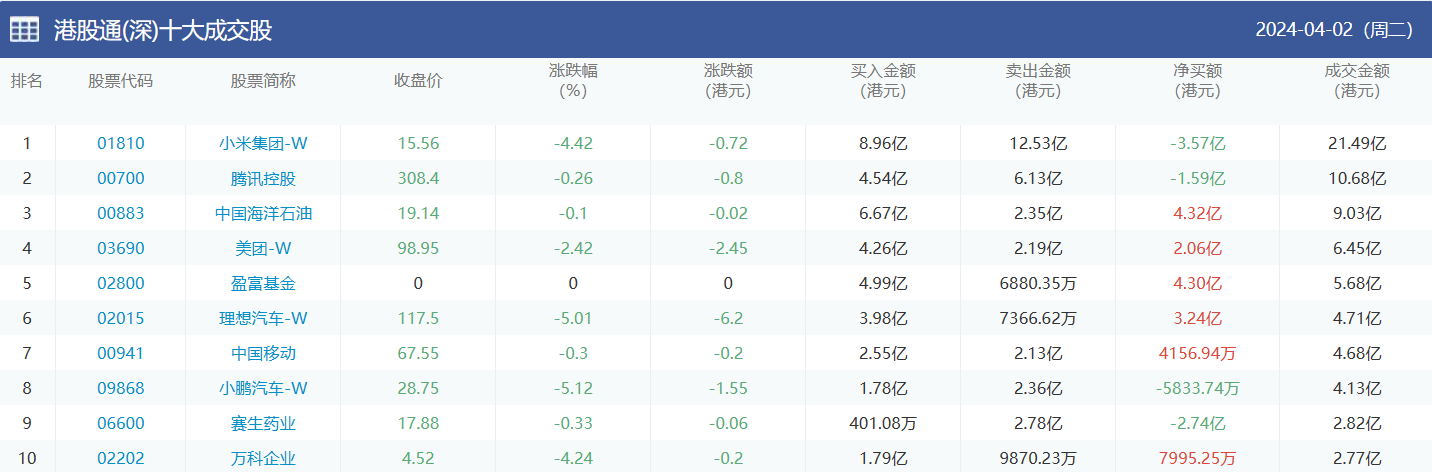Click 盈富基金 fund name
Screen dimensions: 1432x472
[x=263, y=283]
